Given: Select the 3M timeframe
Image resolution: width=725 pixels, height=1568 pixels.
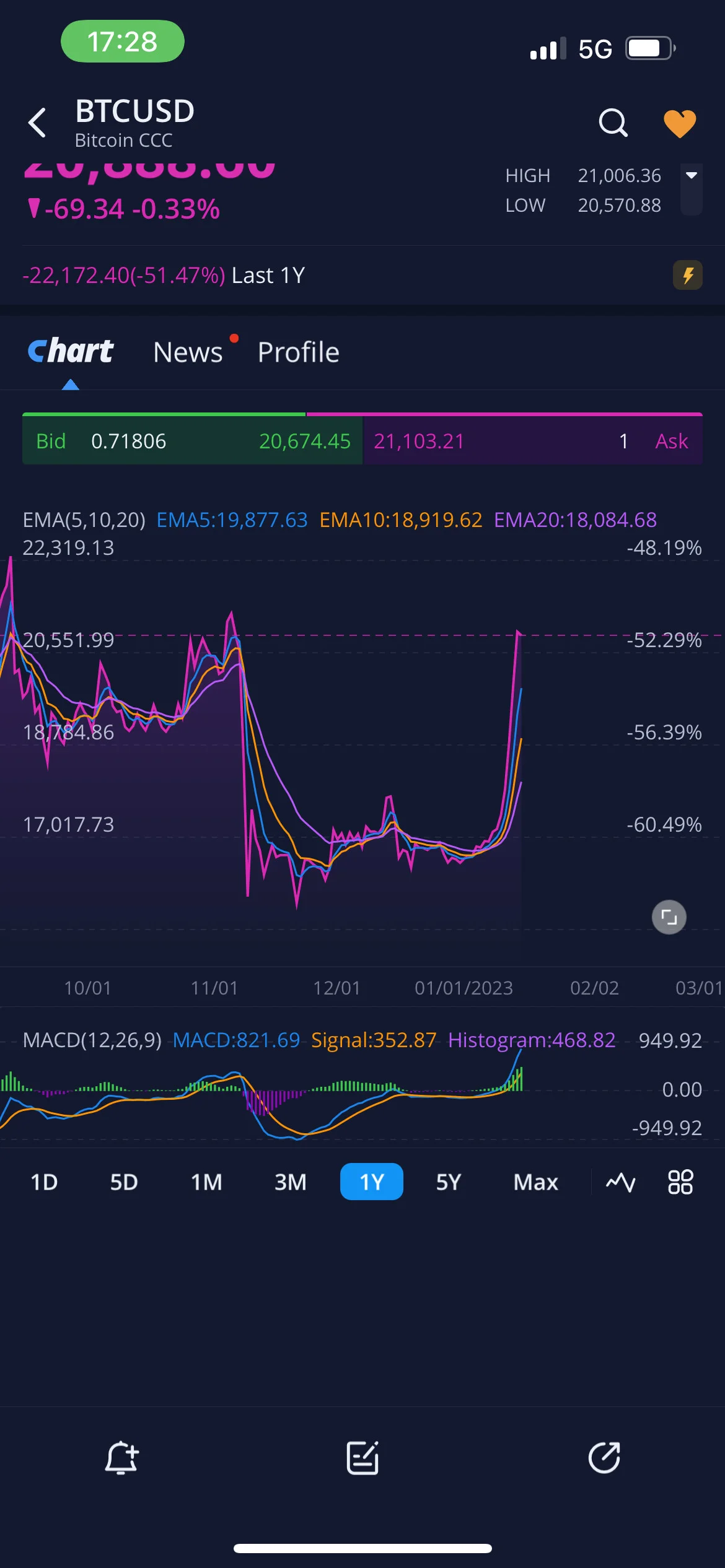Looking at the screenshot, I should (x=291, y=1182).
